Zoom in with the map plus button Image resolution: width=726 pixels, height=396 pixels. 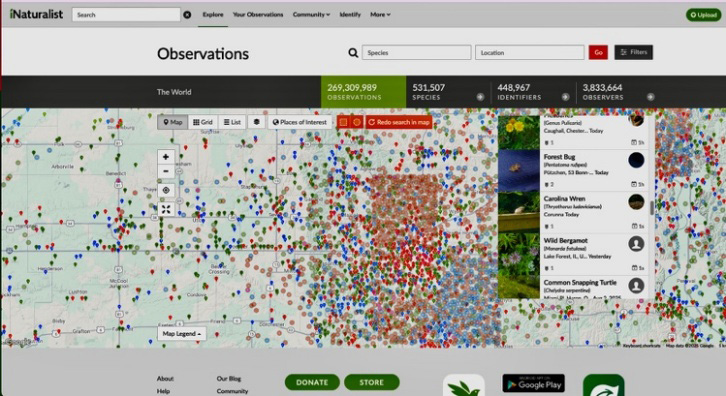tap(166, 157)
